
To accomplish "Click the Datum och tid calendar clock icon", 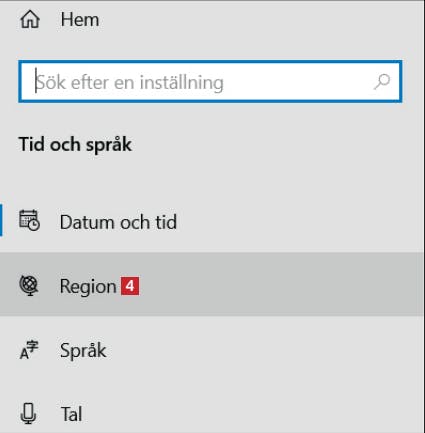I will 29,220.
